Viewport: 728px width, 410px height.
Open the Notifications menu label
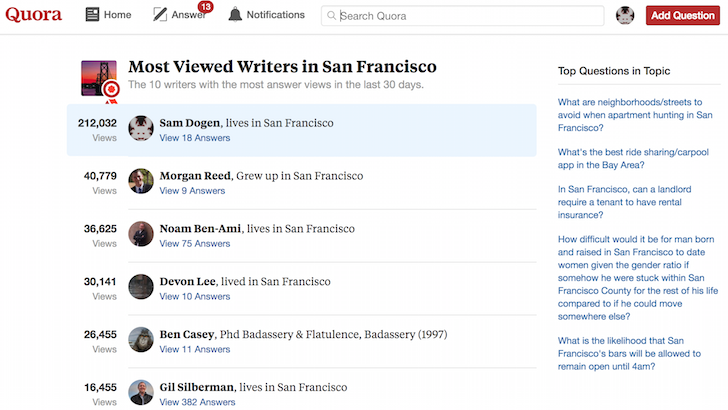click(x=275, y=15)
